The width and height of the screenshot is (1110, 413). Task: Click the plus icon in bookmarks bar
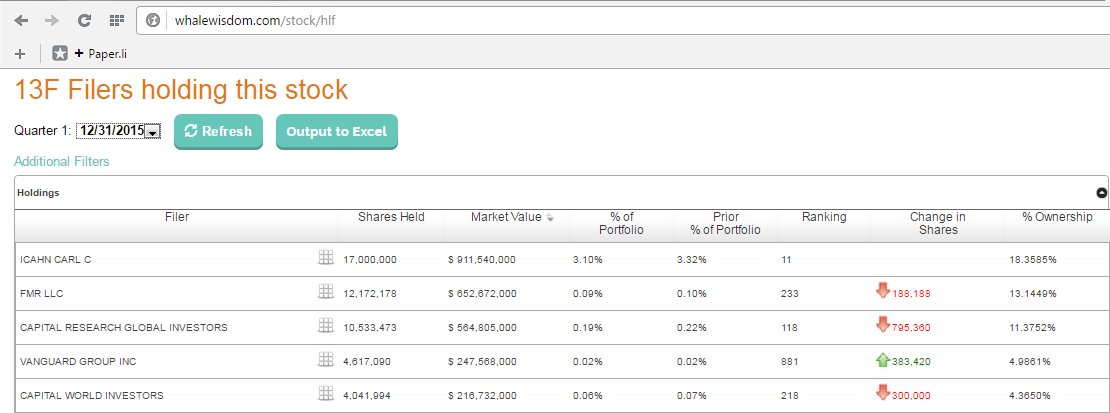pos(20,53)
